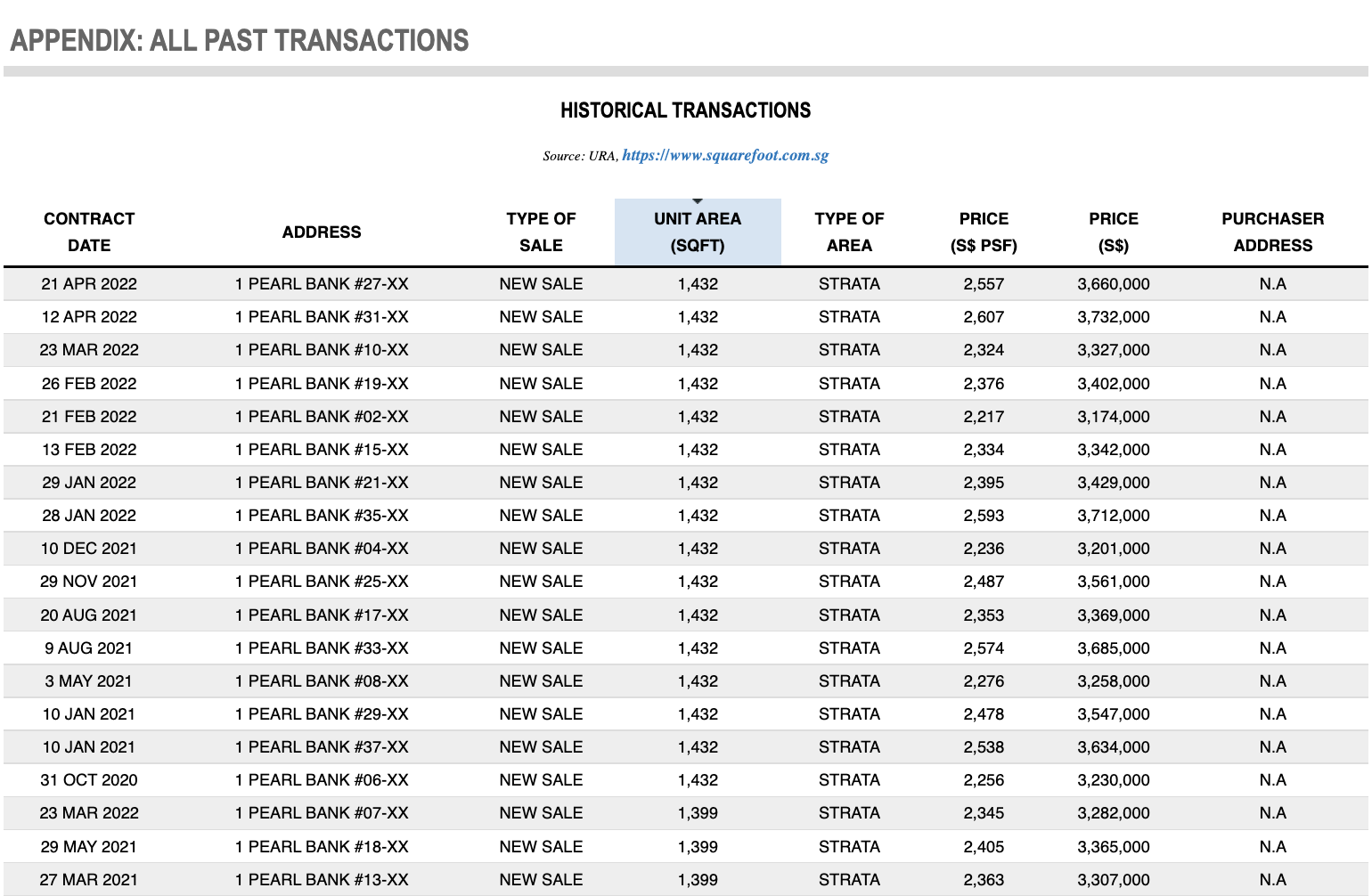The image size is (1372, 896).
Task: Select the TYPE OF SALE column header
Action: [x=541, y=232]
